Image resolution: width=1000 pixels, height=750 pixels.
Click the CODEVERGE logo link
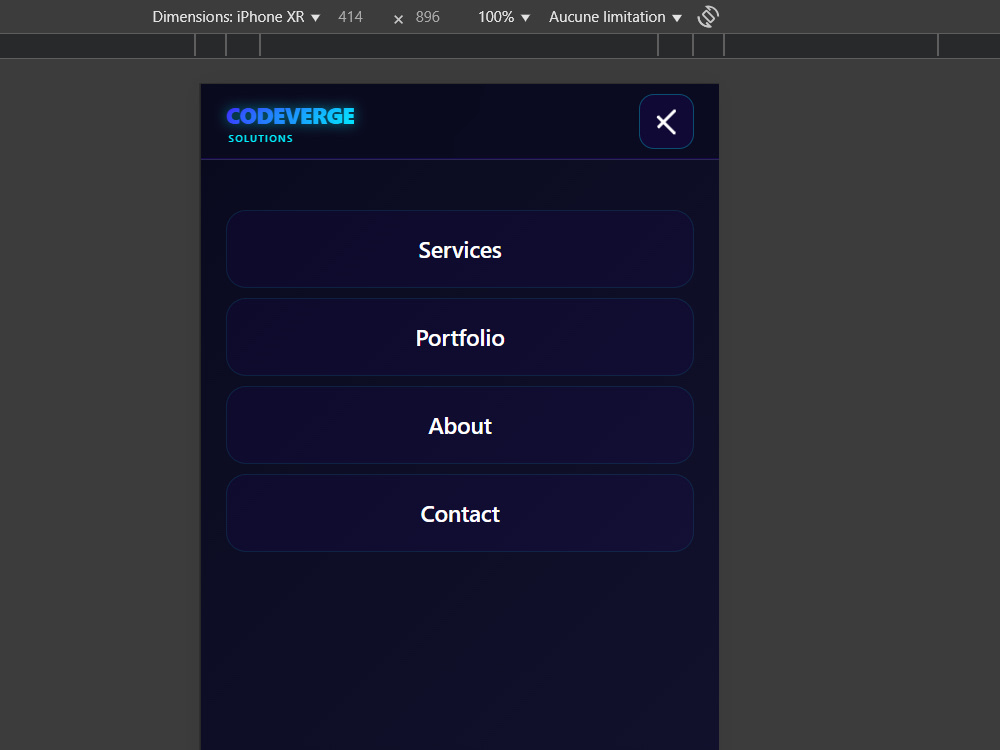click(x=291, y=116)
